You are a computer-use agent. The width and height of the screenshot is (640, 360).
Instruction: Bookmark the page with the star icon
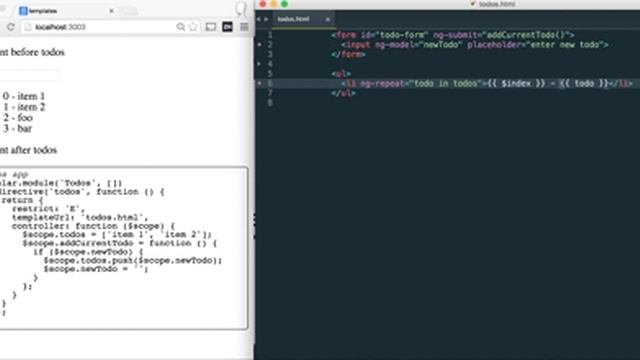(193, 27)
